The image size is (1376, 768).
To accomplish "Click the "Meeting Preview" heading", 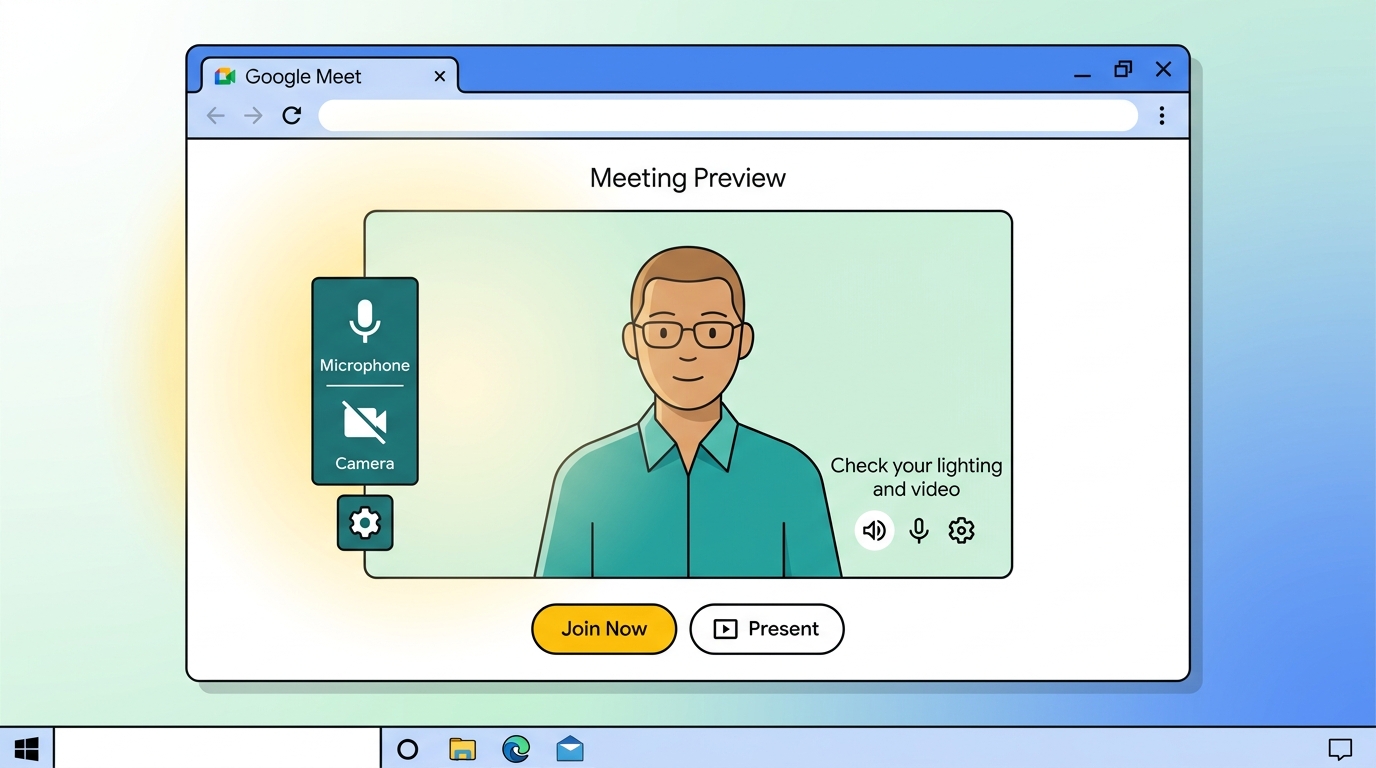I will click(x=688, y=178).
